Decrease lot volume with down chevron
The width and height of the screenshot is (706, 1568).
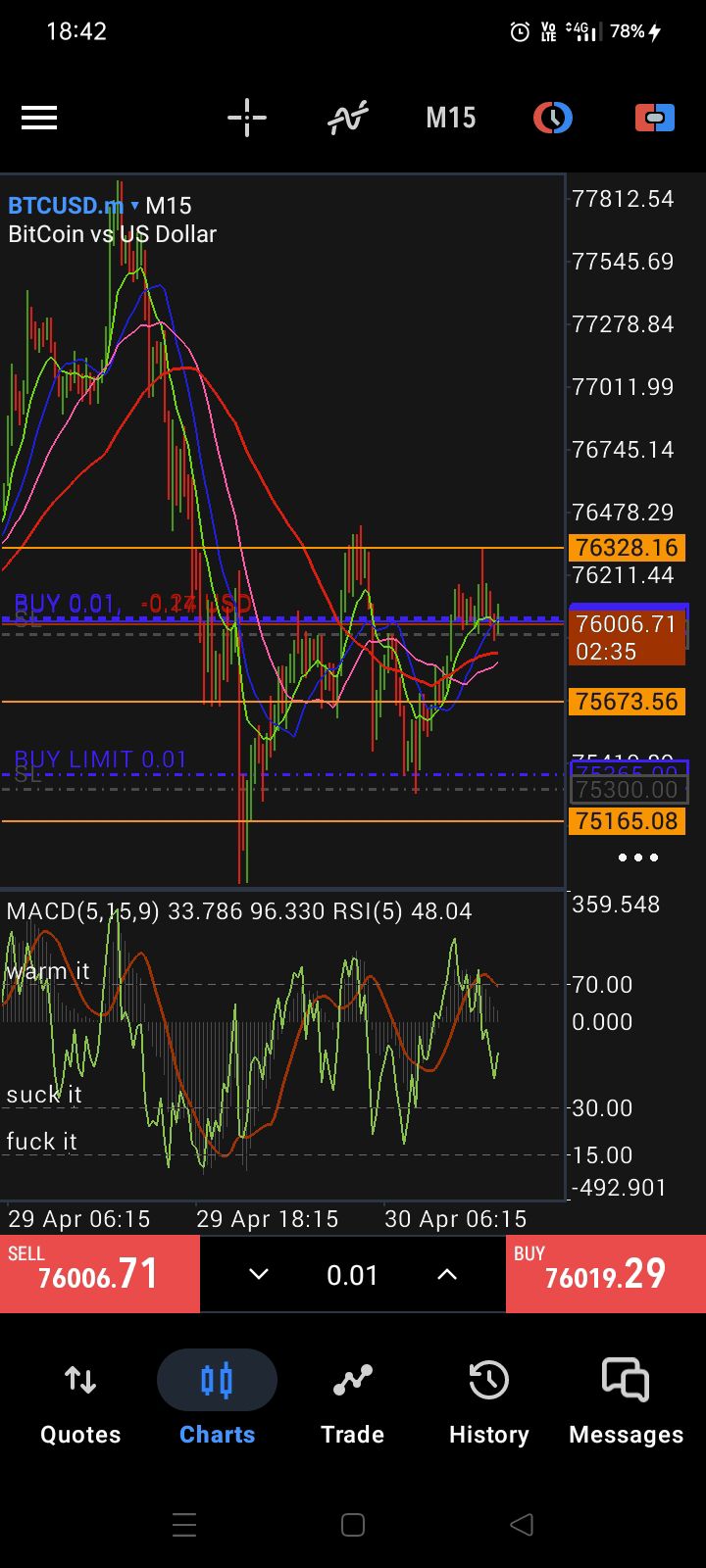click(258, 1274)
